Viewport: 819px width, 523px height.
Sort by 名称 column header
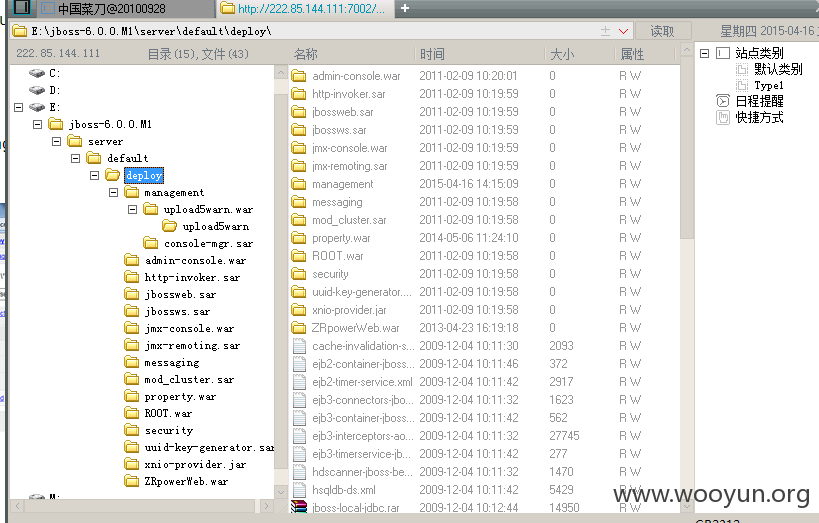(x=306, y=54)
